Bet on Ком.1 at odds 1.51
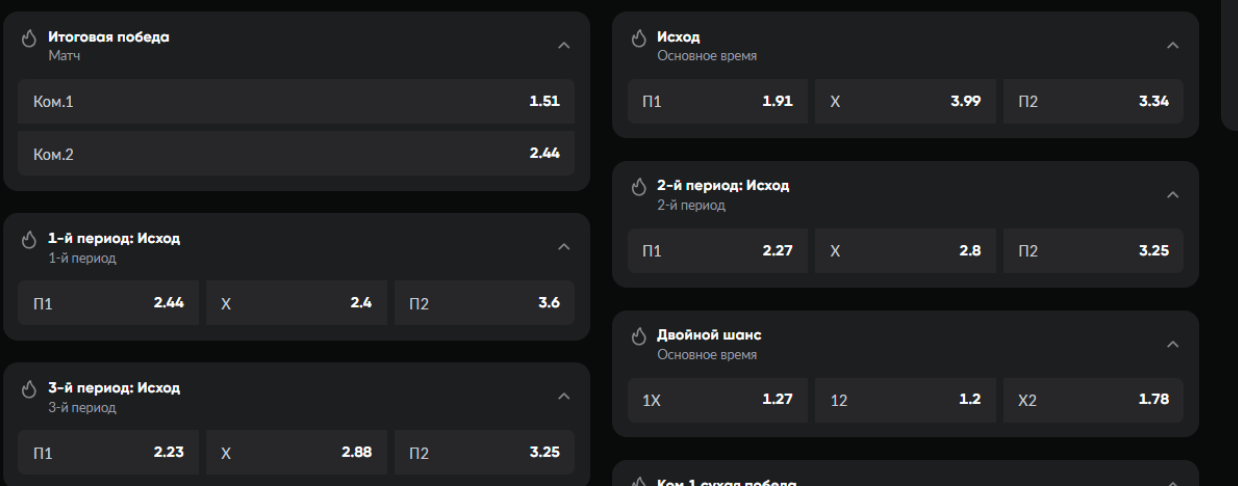 (x=296, y=101)
